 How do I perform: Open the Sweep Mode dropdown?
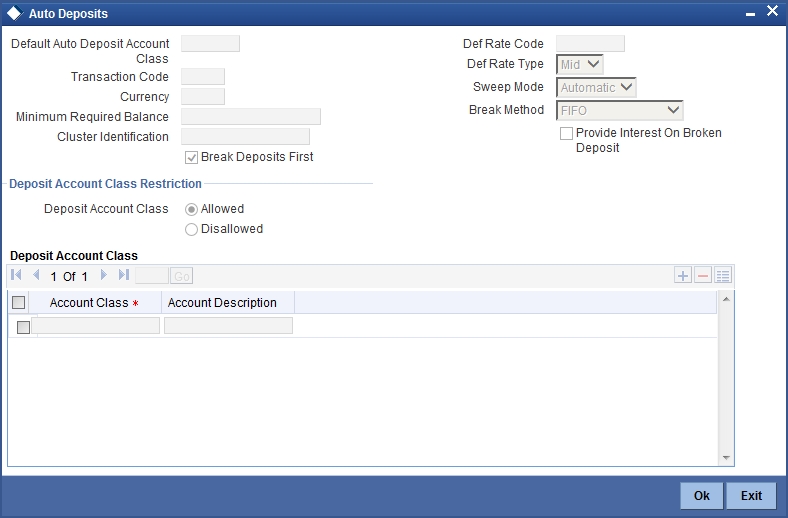point(596,87)
